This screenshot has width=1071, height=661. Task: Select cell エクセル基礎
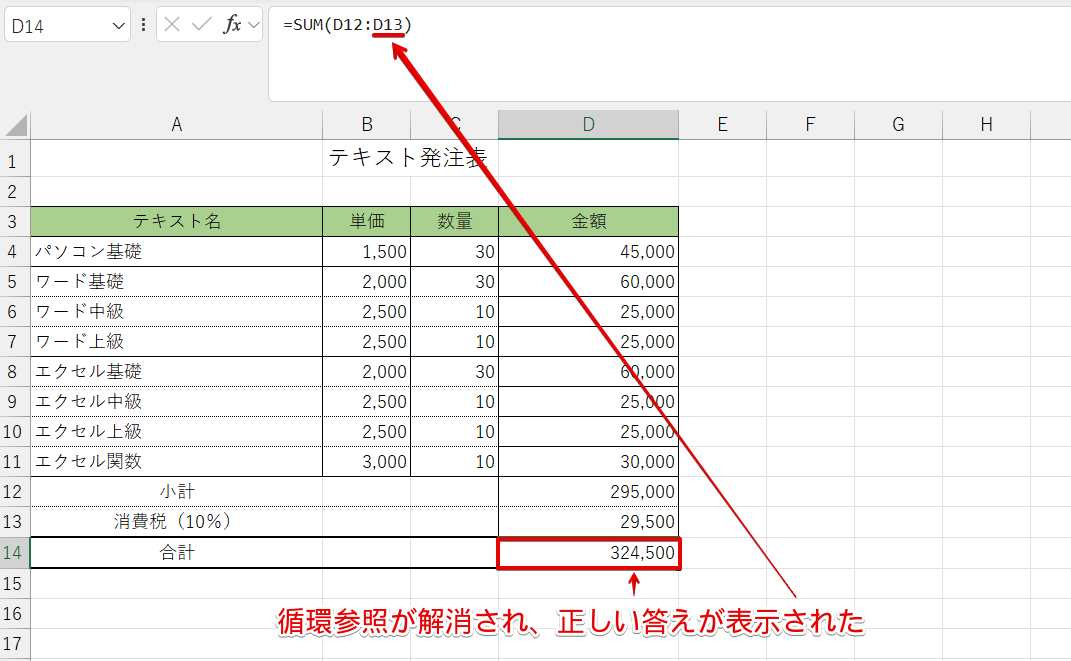(x=176, y=372)
